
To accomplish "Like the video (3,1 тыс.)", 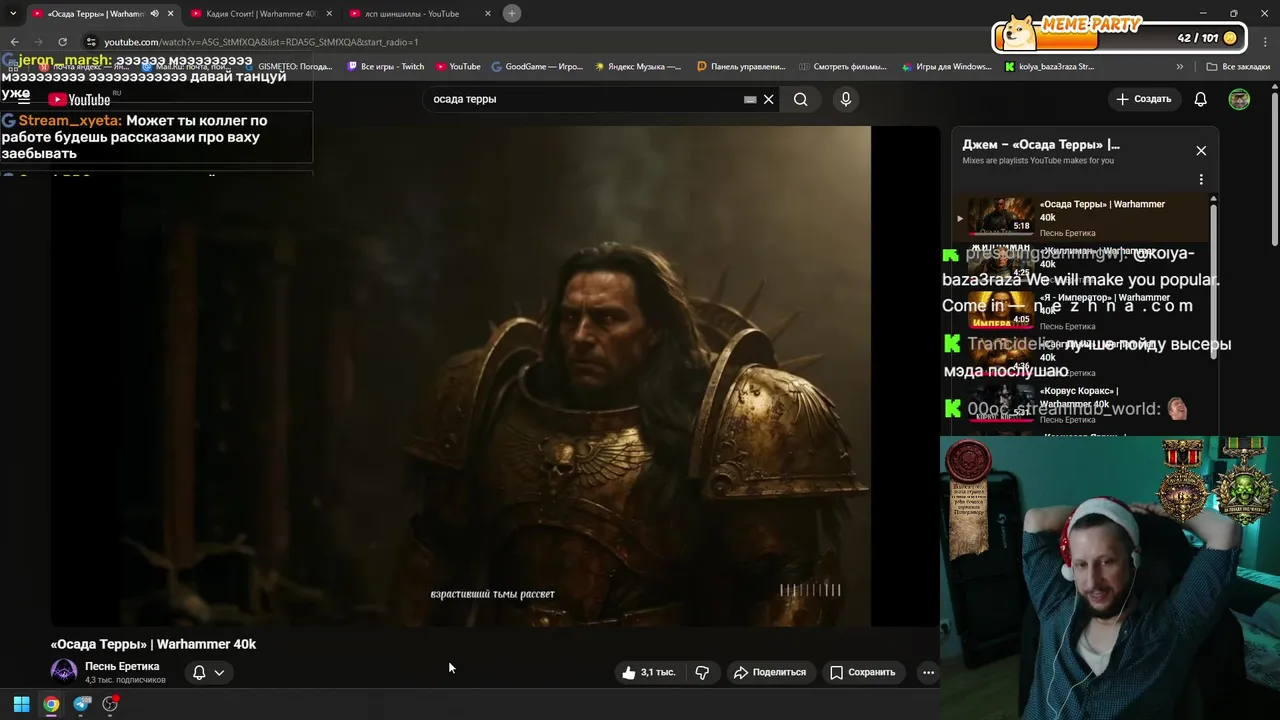I will [648, 672].
